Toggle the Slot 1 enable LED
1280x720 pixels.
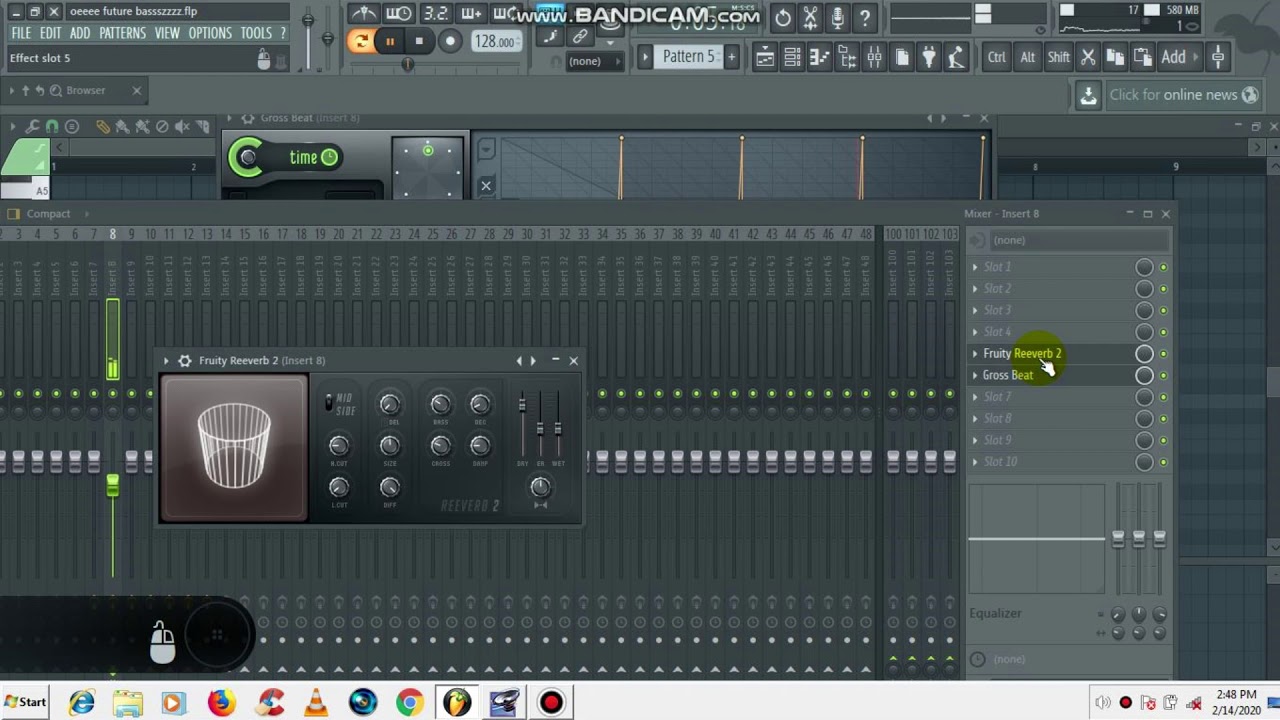[1163, 268]
